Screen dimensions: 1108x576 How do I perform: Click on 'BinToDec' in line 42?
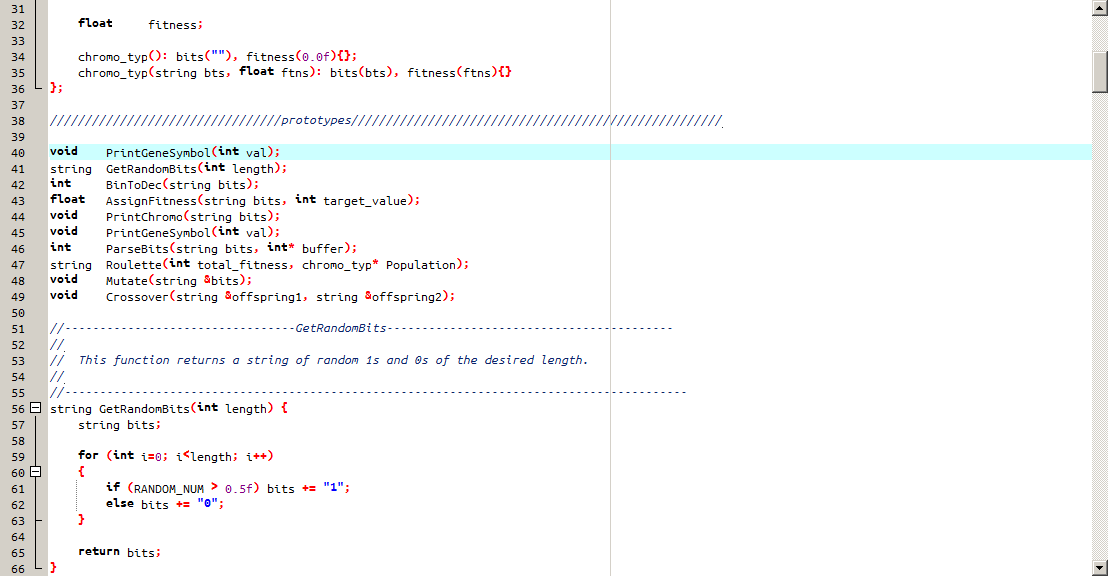[134, 185]
